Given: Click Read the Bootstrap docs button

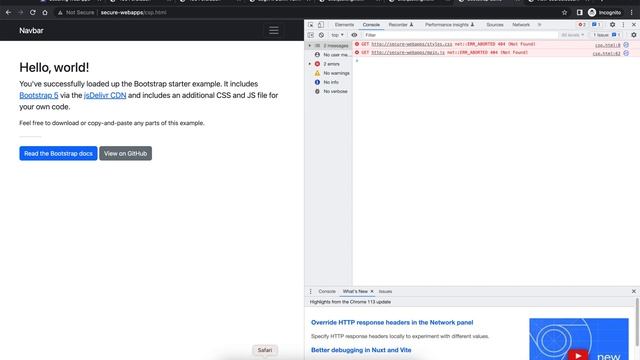Looking at the screenshot, I should (x=58, y=153).
